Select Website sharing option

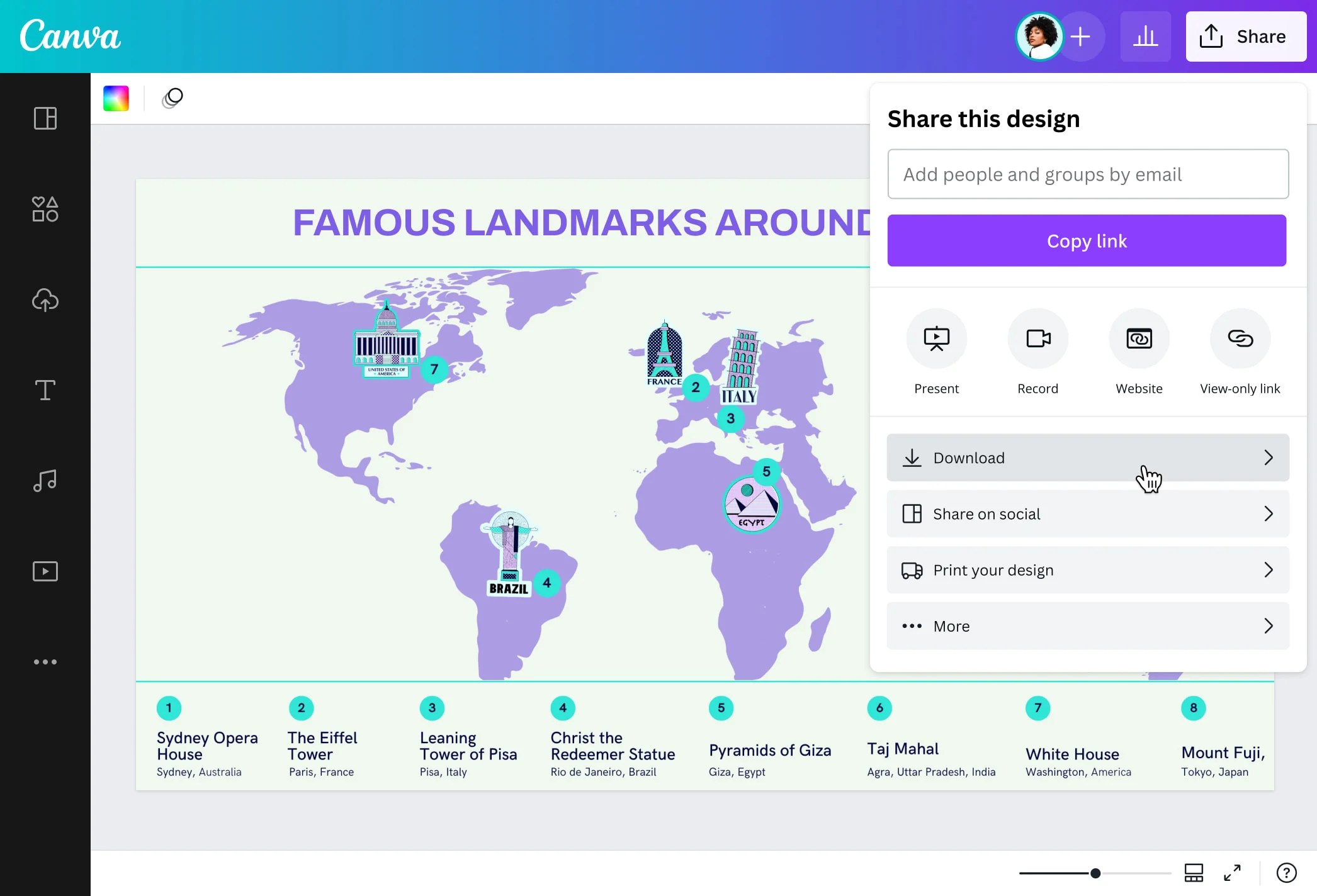point(1139,338)
